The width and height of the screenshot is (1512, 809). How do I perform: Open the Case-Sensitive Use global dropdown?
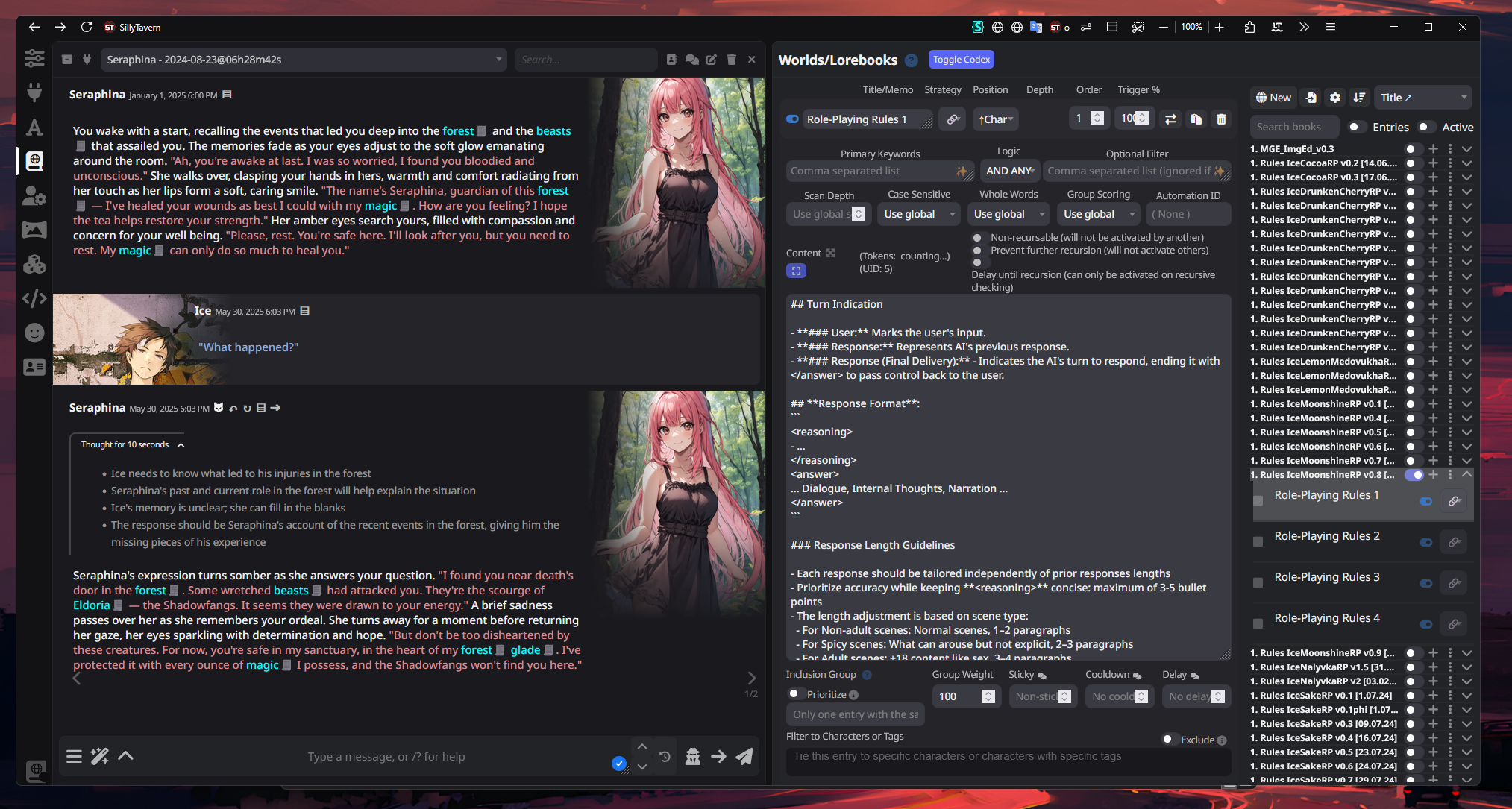[919, 214]
